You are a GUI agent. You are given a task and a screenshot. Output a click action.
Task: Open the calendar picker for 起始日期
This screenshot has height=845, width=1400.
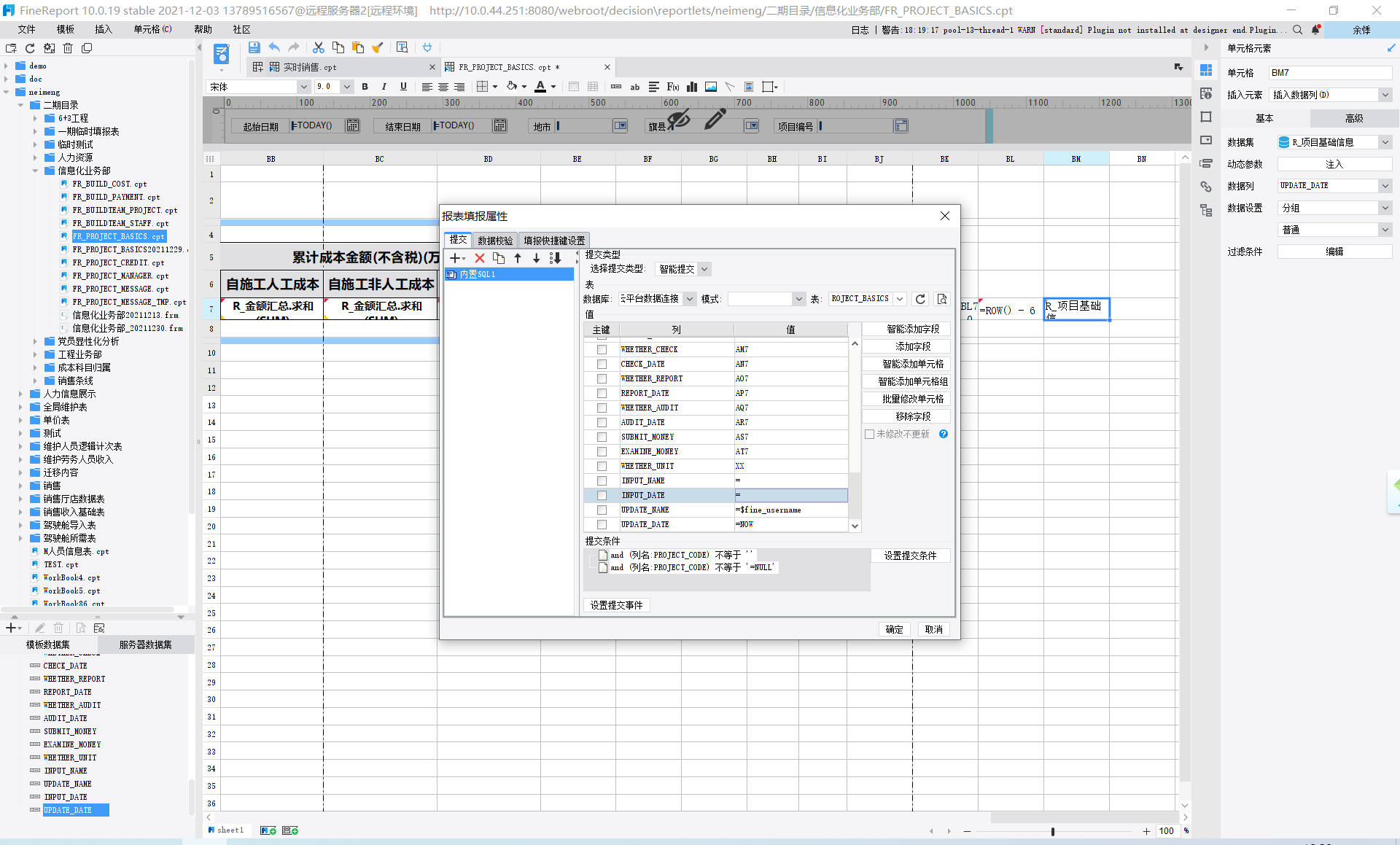click(353, 125)
